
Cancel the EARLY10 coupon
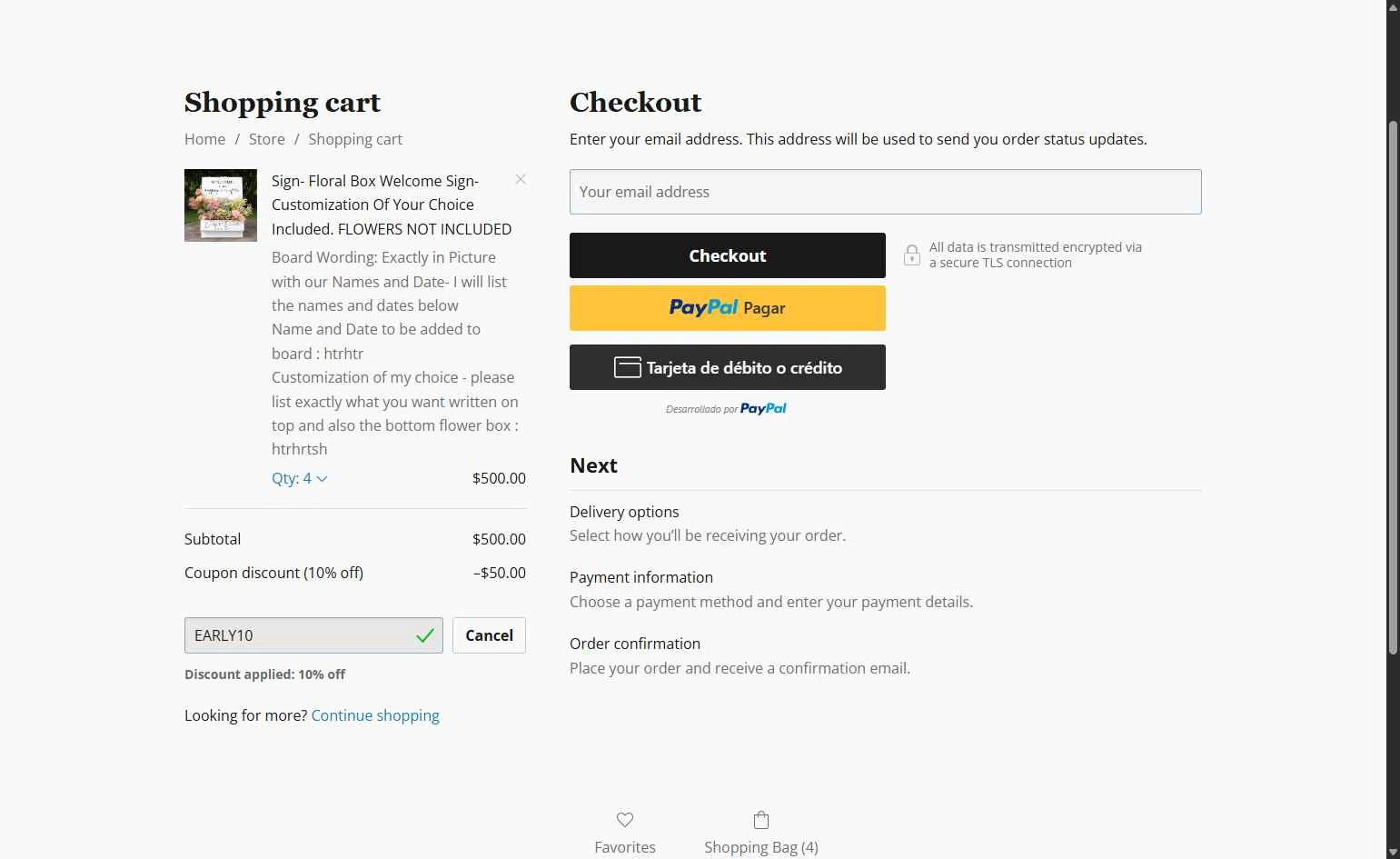click(489, 635)
